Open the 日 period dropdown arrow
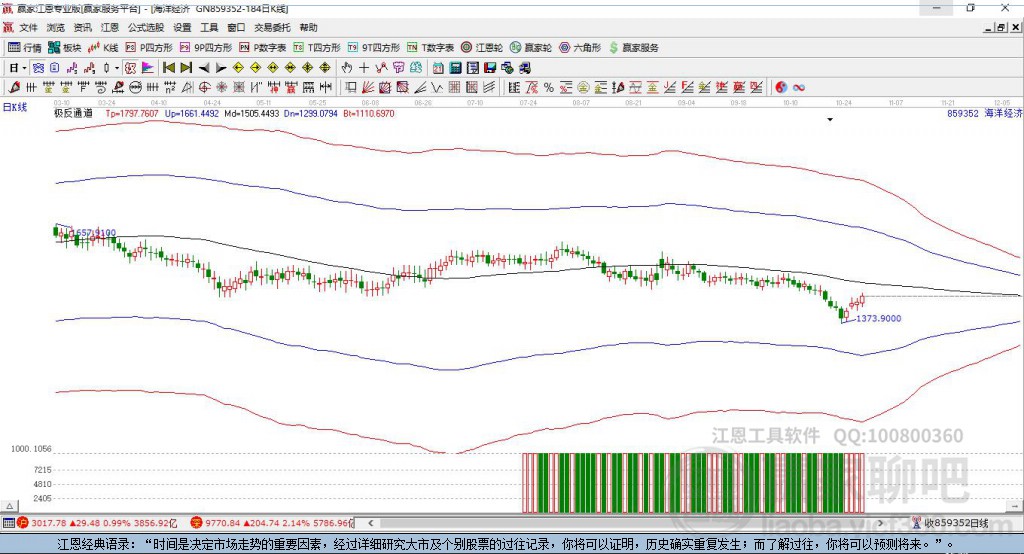The height and width of the screenshot is (554, 1024). click(x=24, y=67)
